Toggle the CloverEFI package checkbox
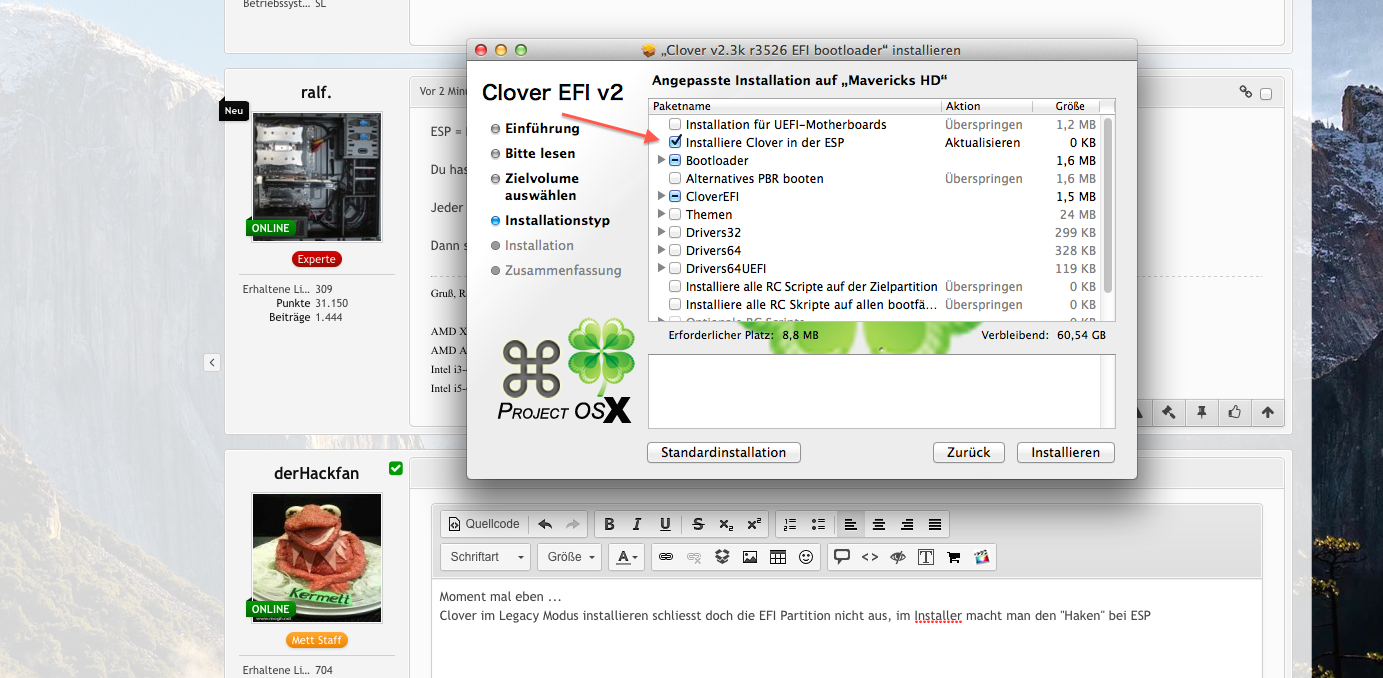The height and width of the screenshot is (678, 1383). 676,197
